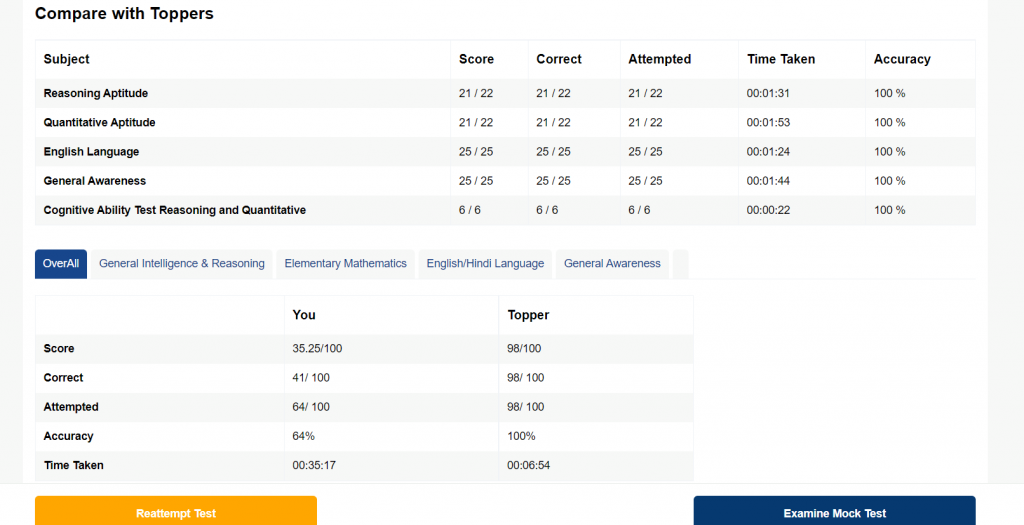The width and height of the screenshot is (1024, 525).
Task: Click Quantitative Aptitude time 00:01:53
Action: click(769, 123)
